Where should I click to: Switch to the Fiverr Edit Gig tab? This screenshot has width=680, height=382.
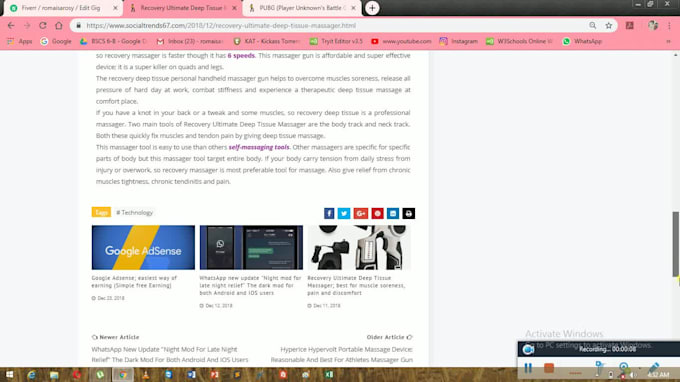(61, 8)
